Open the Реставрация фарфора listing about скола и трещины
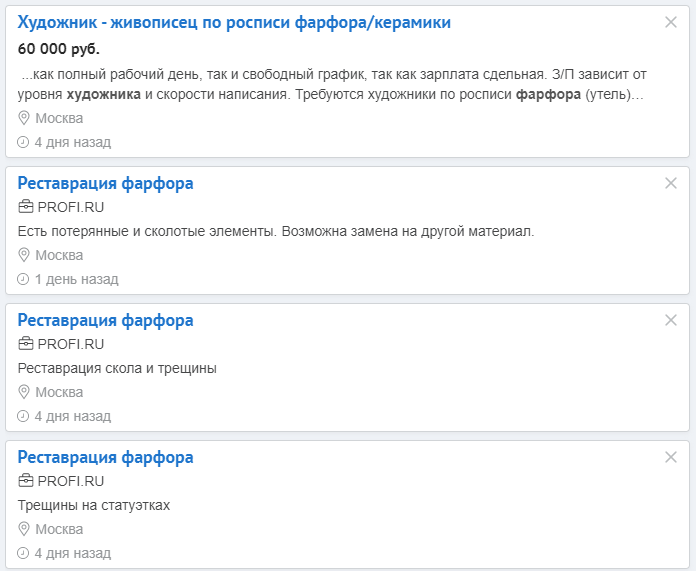The height and width of the screenshot is (571, 696). (105, 320)
